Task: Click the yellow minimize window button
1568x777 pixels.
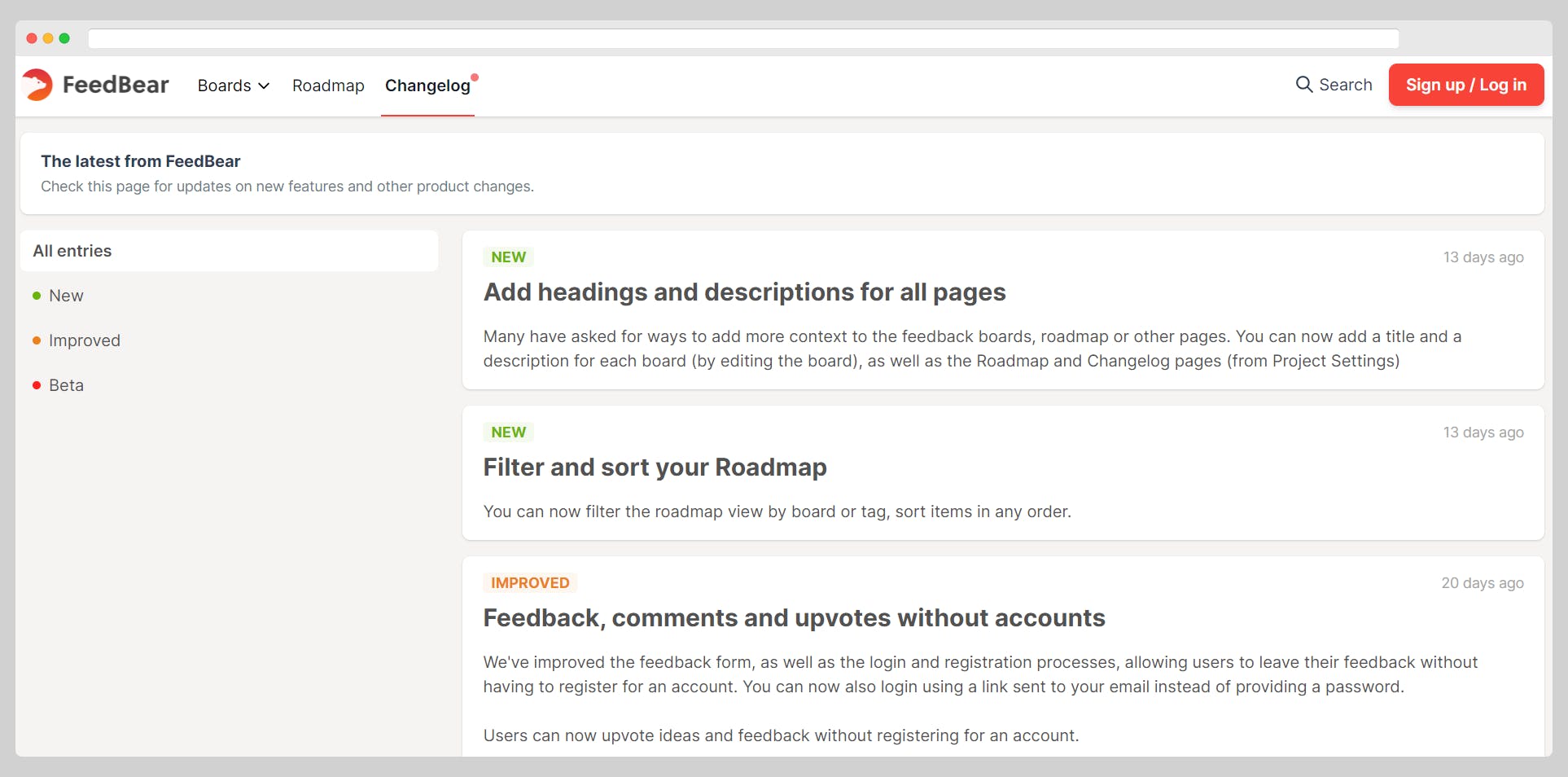Action: tap(48, 38)
